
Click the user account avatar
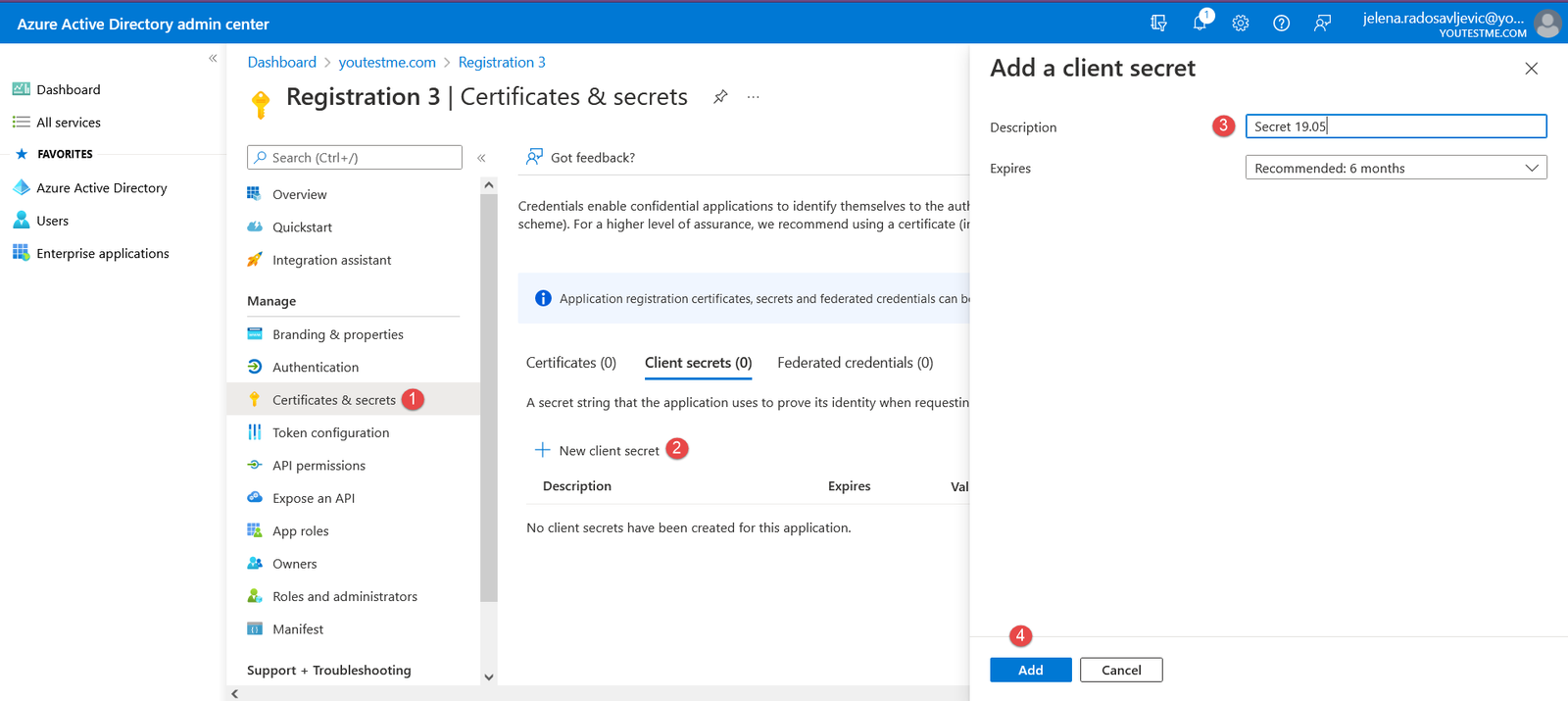click(1547, 24)
